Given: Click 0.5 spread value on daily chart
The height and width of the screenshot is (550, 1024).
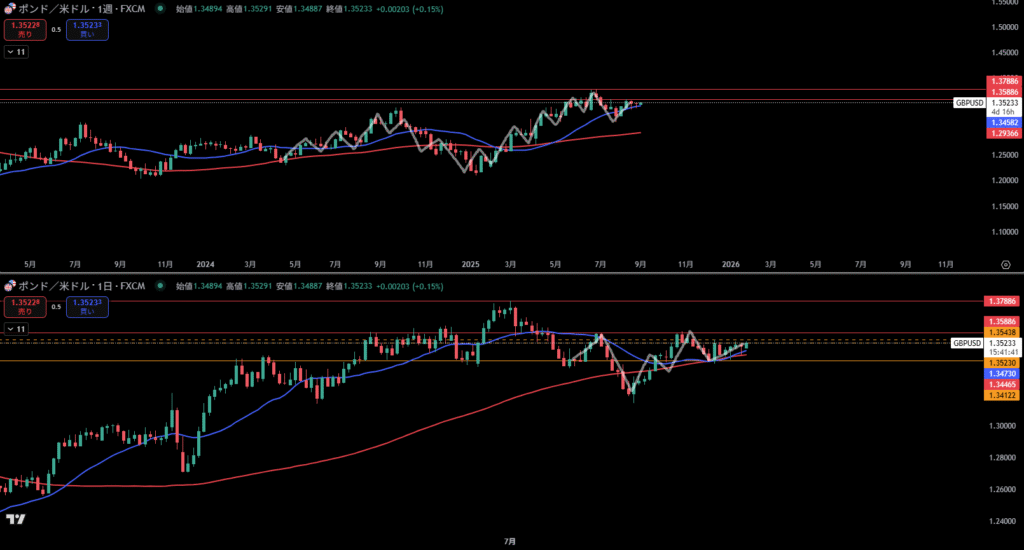Looking at the screenshot, I should [56, 307].
